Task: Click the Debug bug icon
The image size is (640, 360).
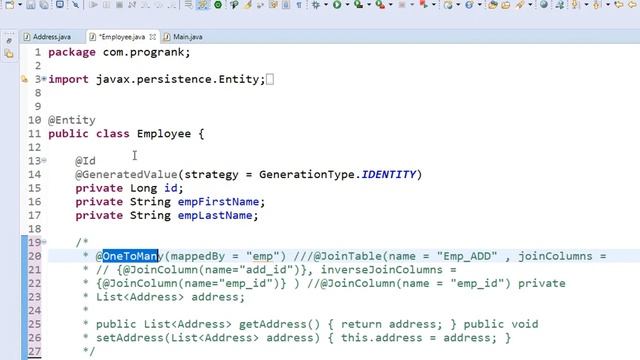Action: pyautogui.click(x=316, y=4)
